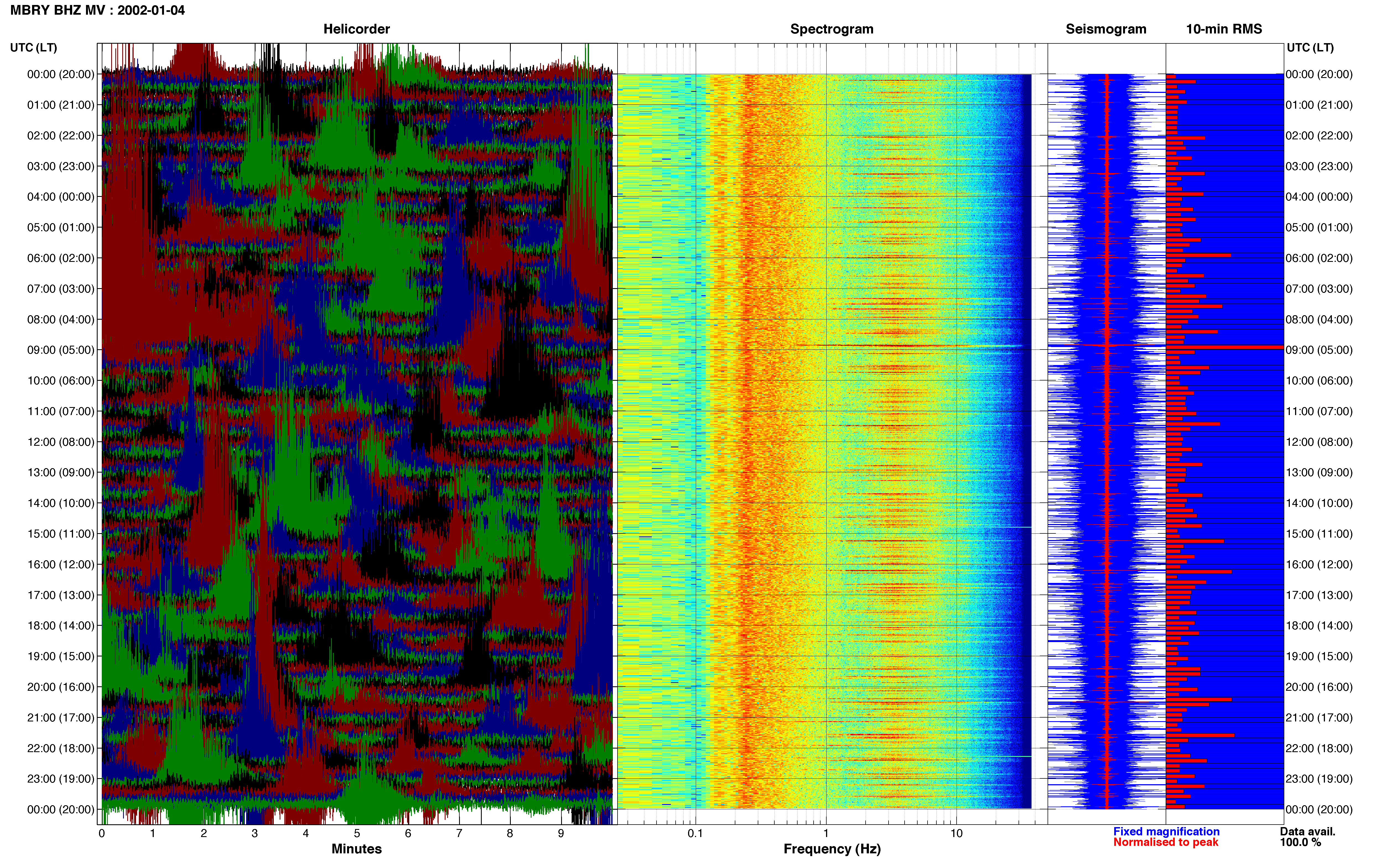
Task: Click the red RMS bar just above the 06:00 gridline
Action: (x=1198, y=255)
